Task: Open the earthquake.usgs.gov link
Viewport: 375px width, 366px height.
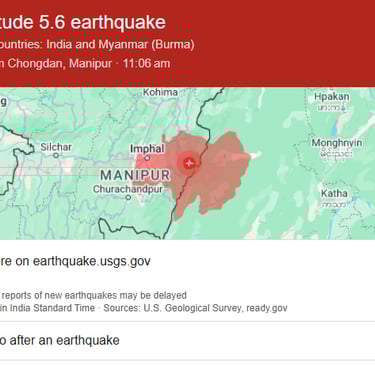Action: click(x=75, y=261)
